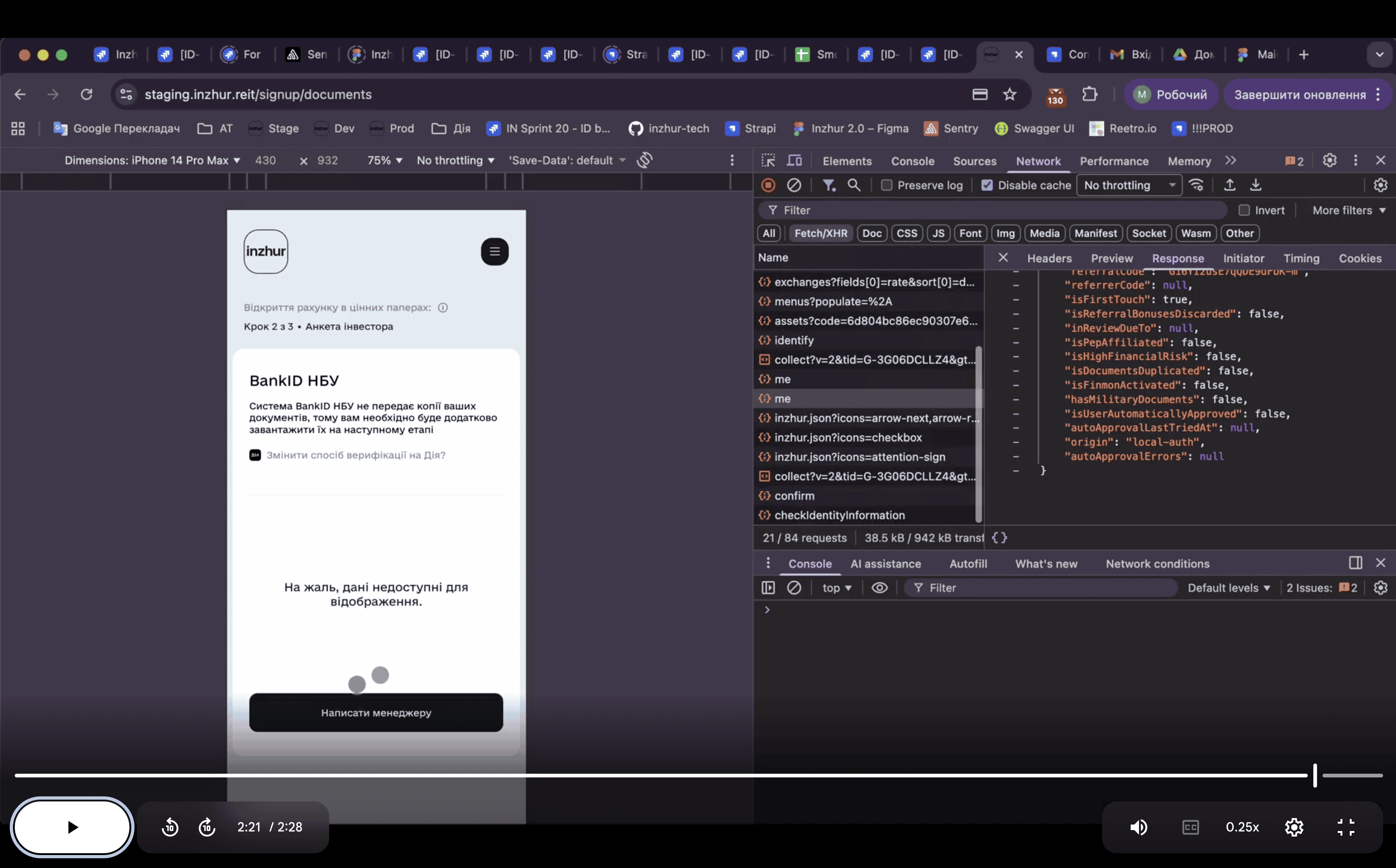Click the video progress bar scrubber
The height and width of the screenshot is (868, 1396).
pos(1315,775)
